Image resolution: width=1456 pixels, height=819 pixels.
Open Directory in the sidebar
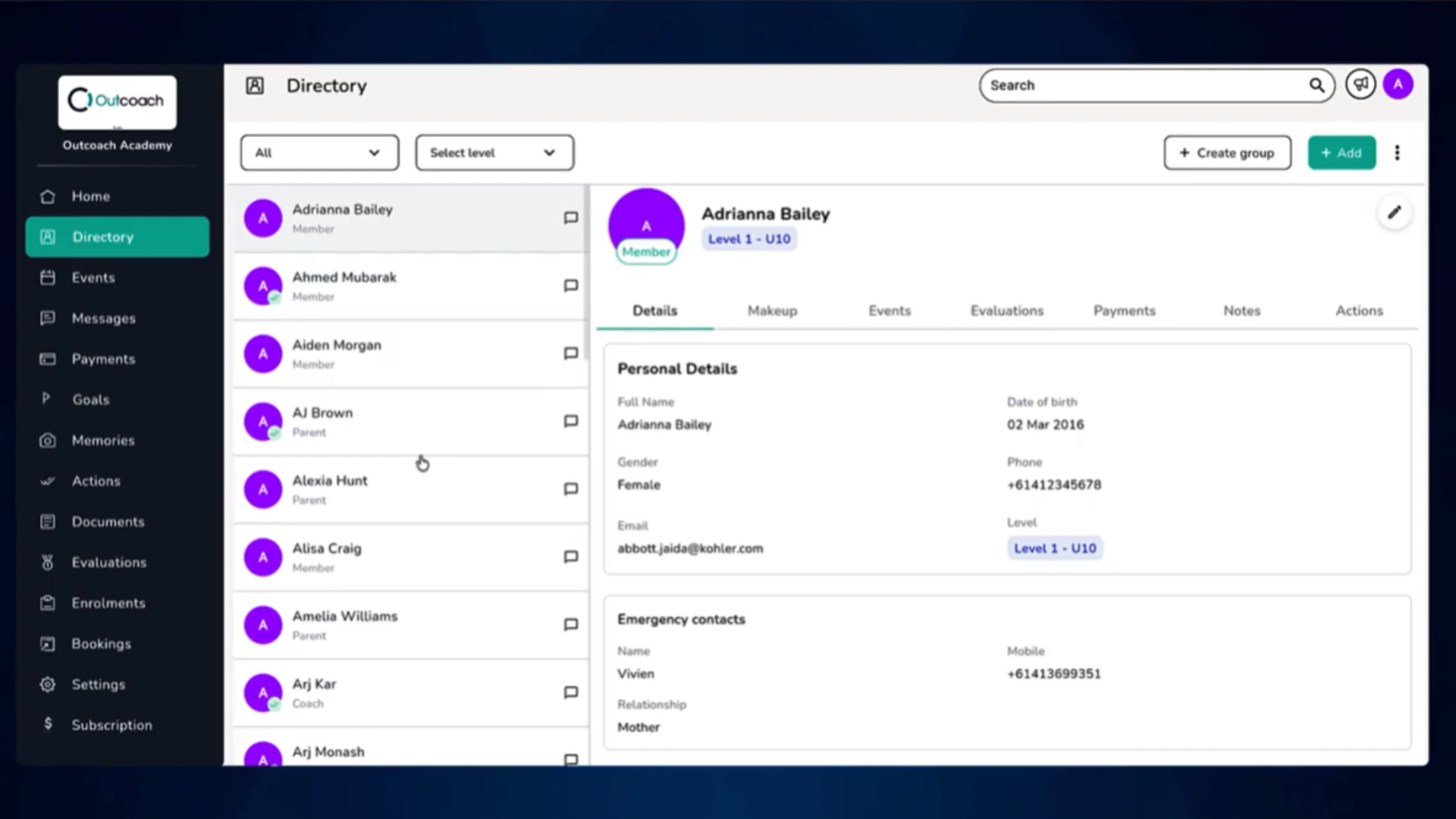pyautogui.click(x=118, y=237)
